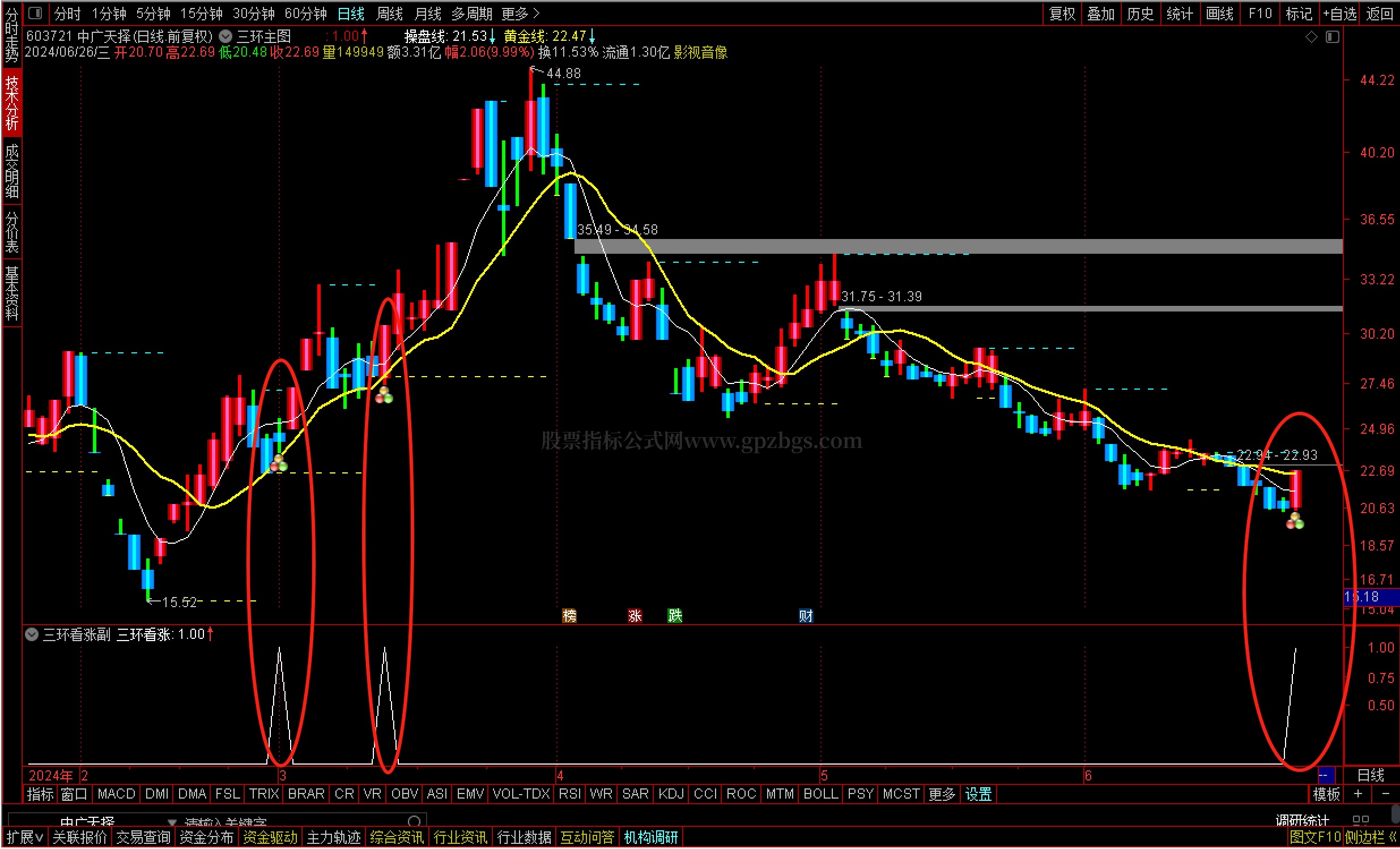Screen dimensions: 1400x849
Task: Select the OBV indicator
Action: [405, 794]
